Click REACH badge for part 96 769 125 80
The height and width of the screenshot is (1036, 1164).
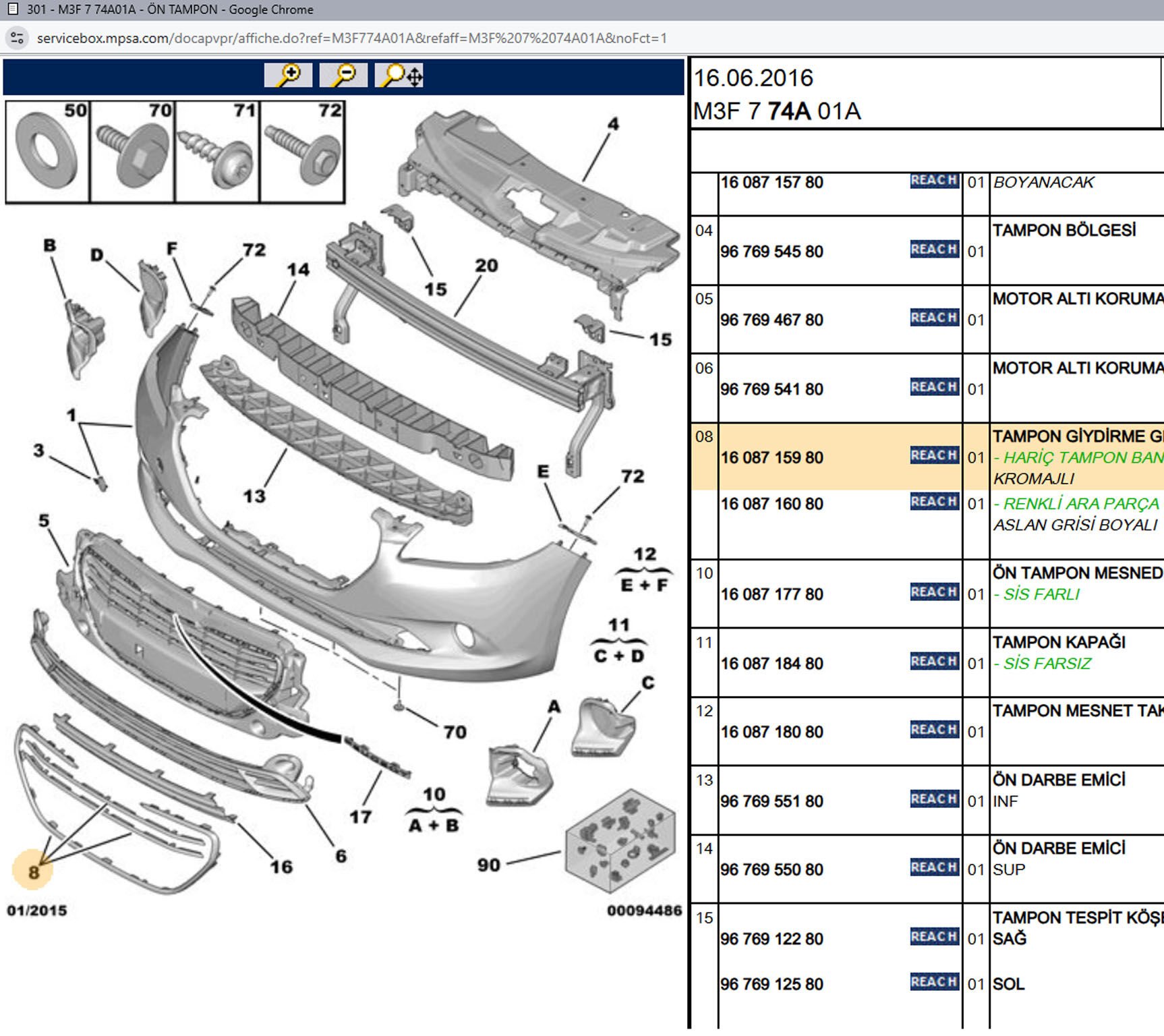click(x=934, y=982)
